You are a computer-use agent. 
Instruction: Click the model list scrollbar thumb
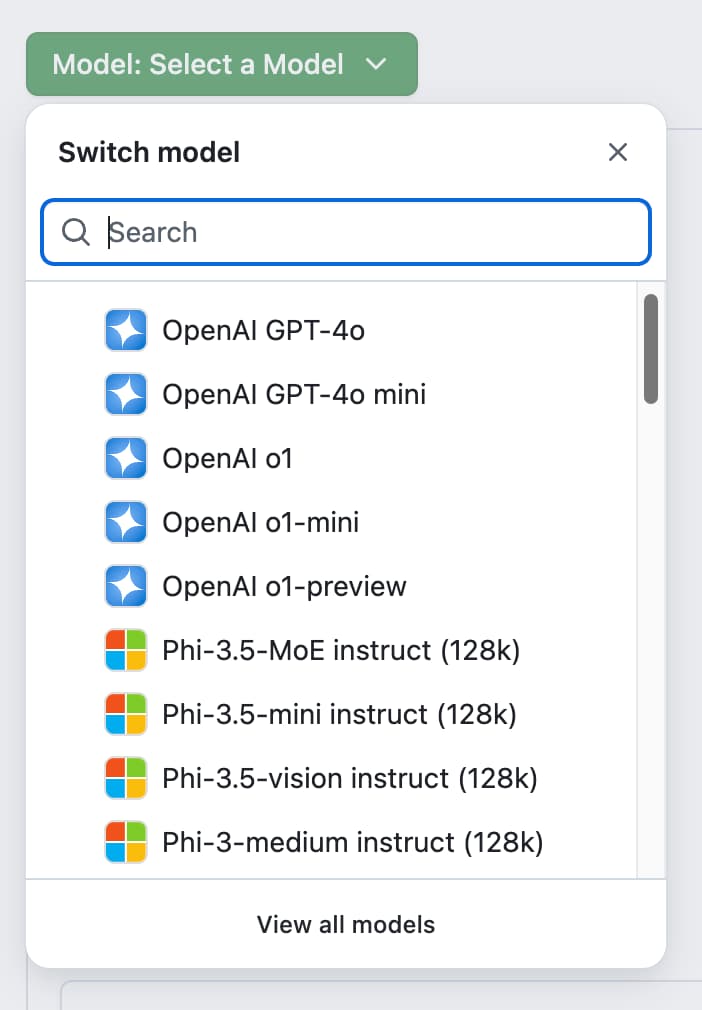coord(651,348)
